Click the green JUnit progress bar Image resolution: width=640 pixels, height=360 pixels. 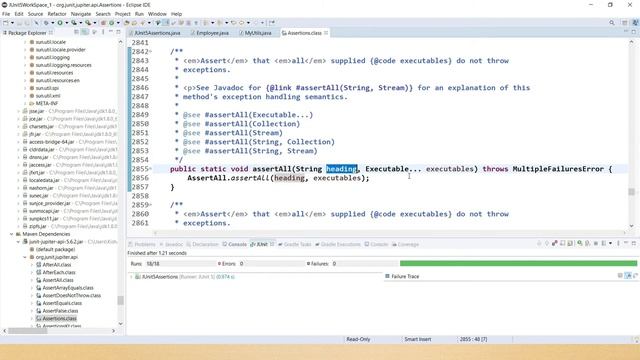click(518, 263)
